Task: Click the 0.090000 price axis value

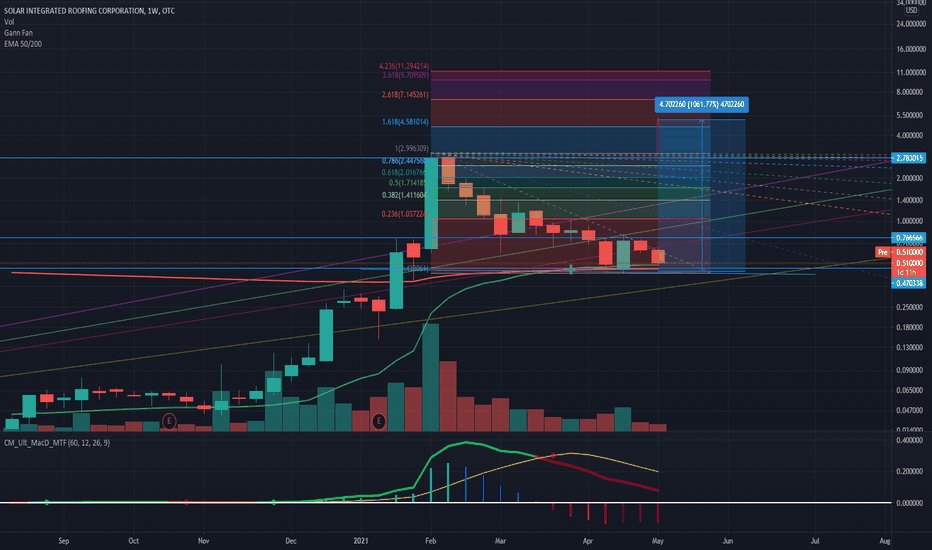Action: [911, 370]
